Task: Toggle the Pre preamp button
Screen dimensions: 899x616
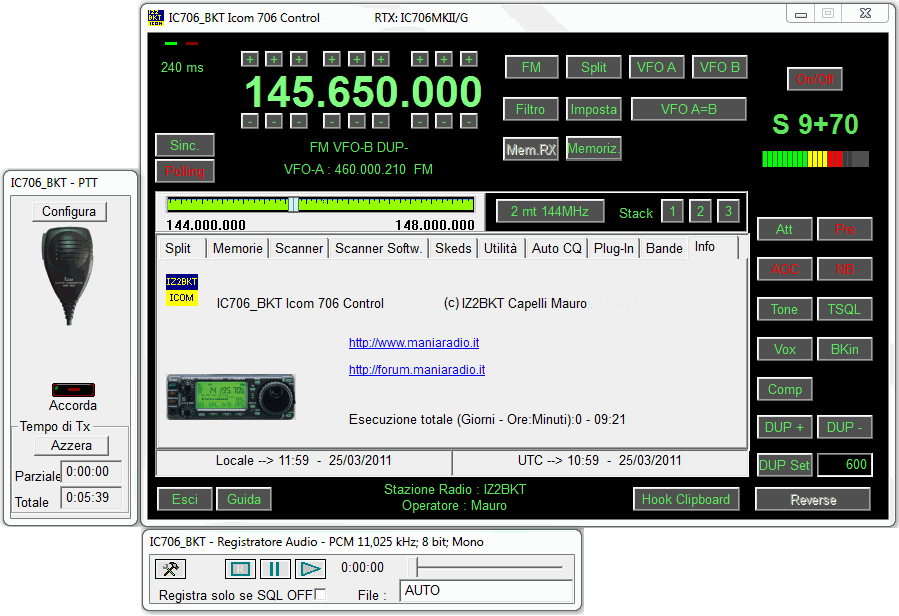Action: tap(845, 229)
